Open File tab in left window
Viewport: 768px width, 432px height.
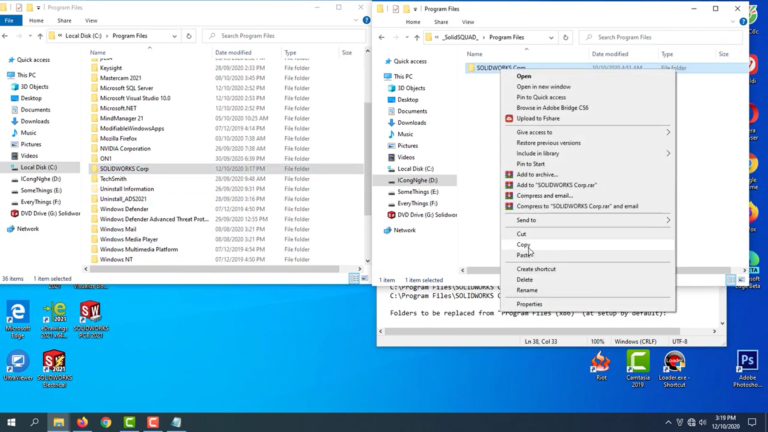(x=9, y=21)
